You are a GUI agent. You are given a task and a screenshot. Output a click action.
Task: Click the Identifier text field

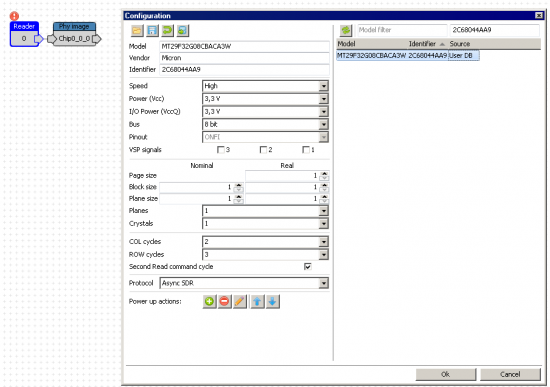(244, 69)
